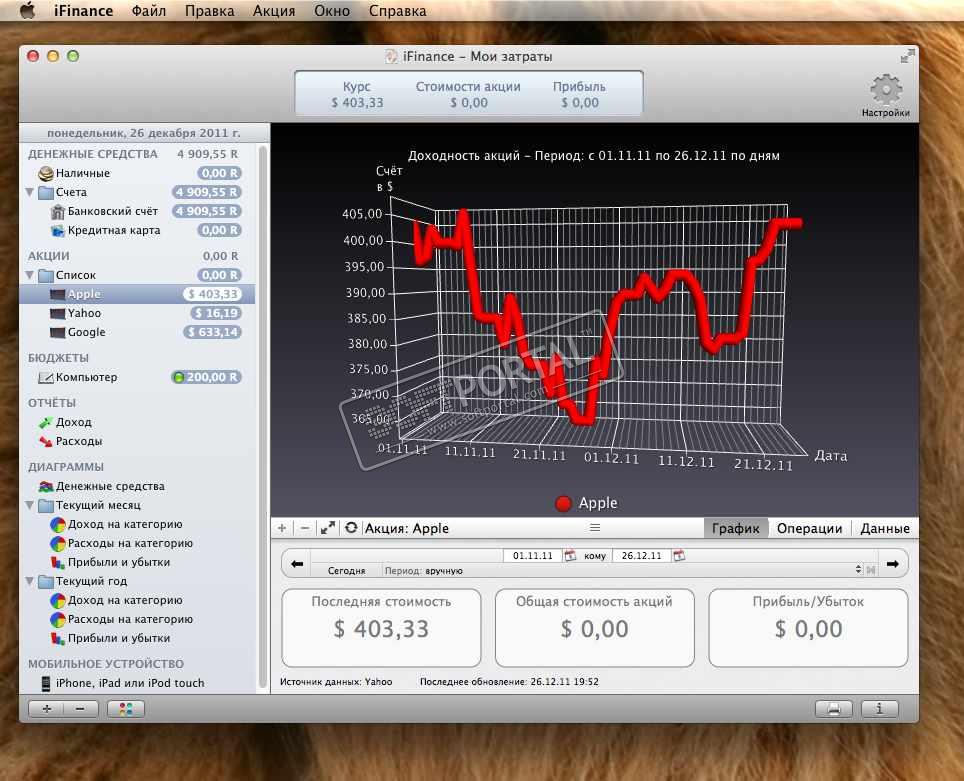Click the print button at bottom right

pos(834,709)
